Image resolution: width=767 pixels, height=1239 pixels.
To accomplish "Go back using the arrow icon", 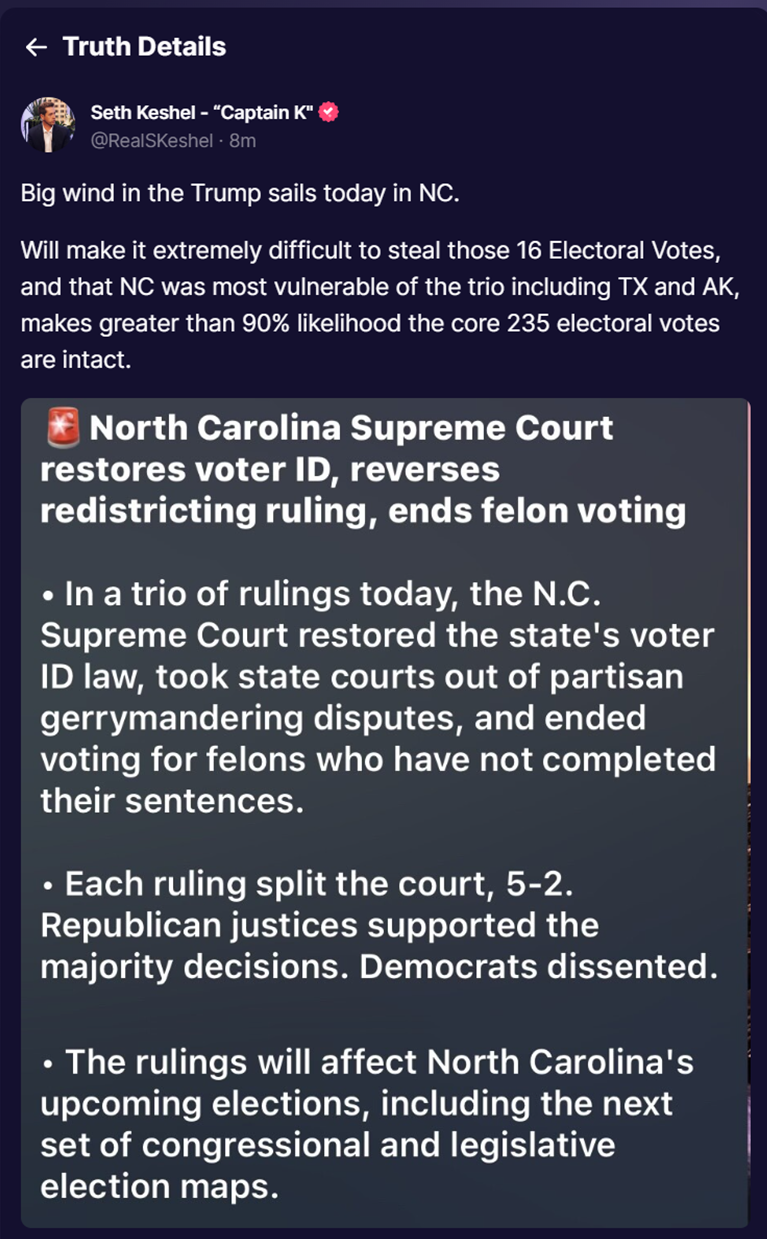I will (36, 47).
